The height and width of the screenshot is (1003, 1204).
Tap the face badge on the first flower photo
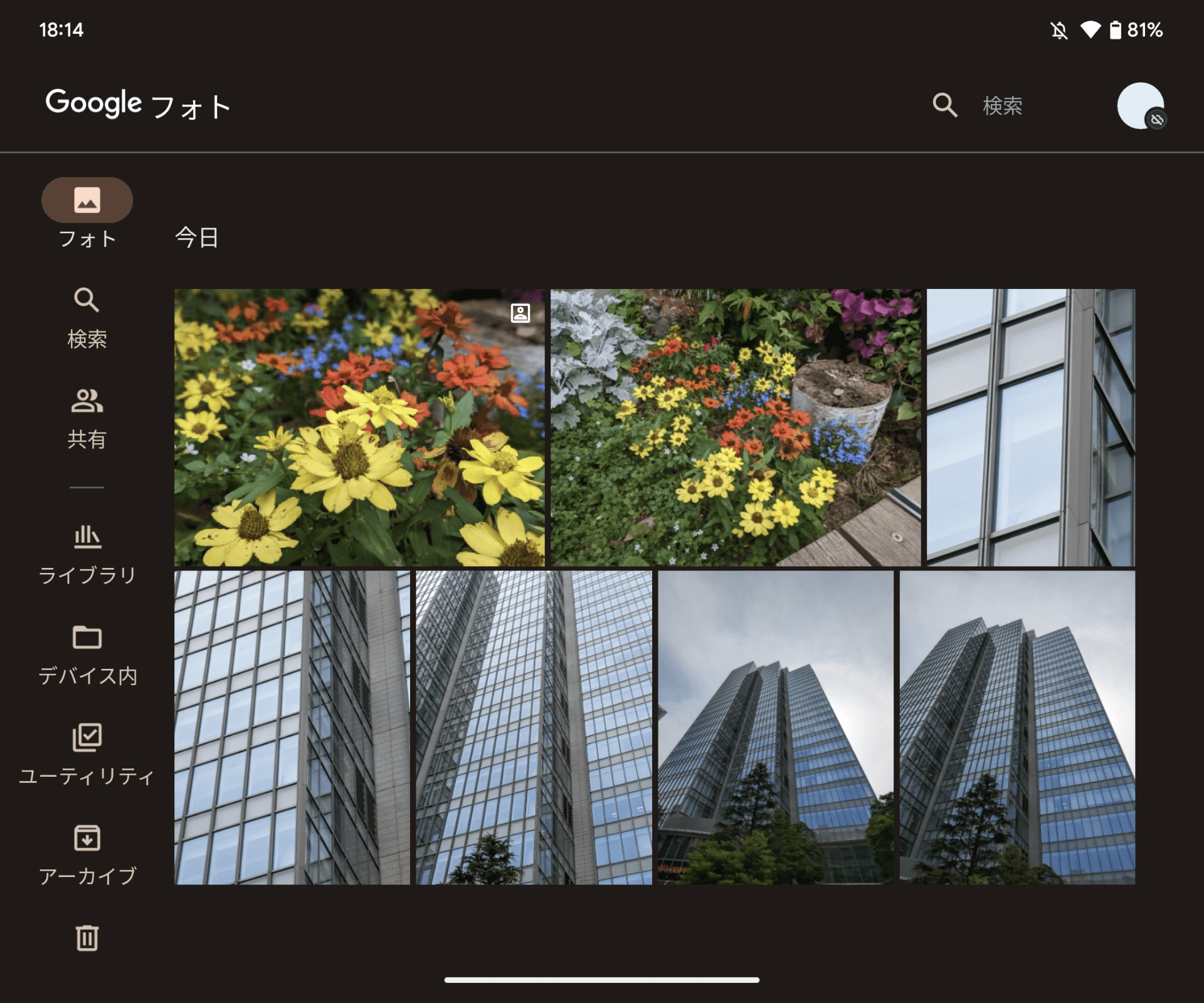[519, 312]
